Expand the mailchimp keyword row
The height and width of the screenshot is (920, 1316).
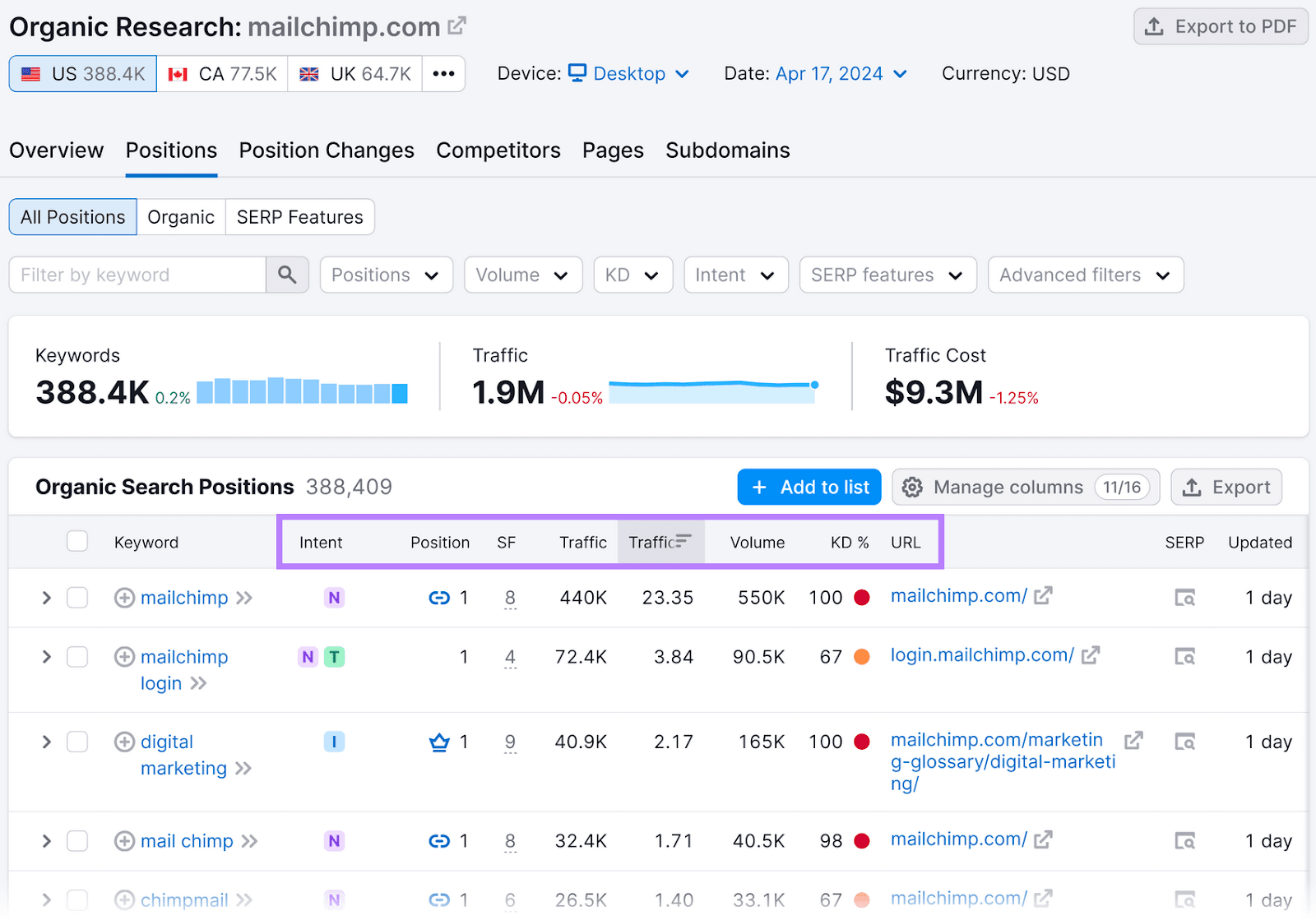pyautogui.click(x=46, y=598)
